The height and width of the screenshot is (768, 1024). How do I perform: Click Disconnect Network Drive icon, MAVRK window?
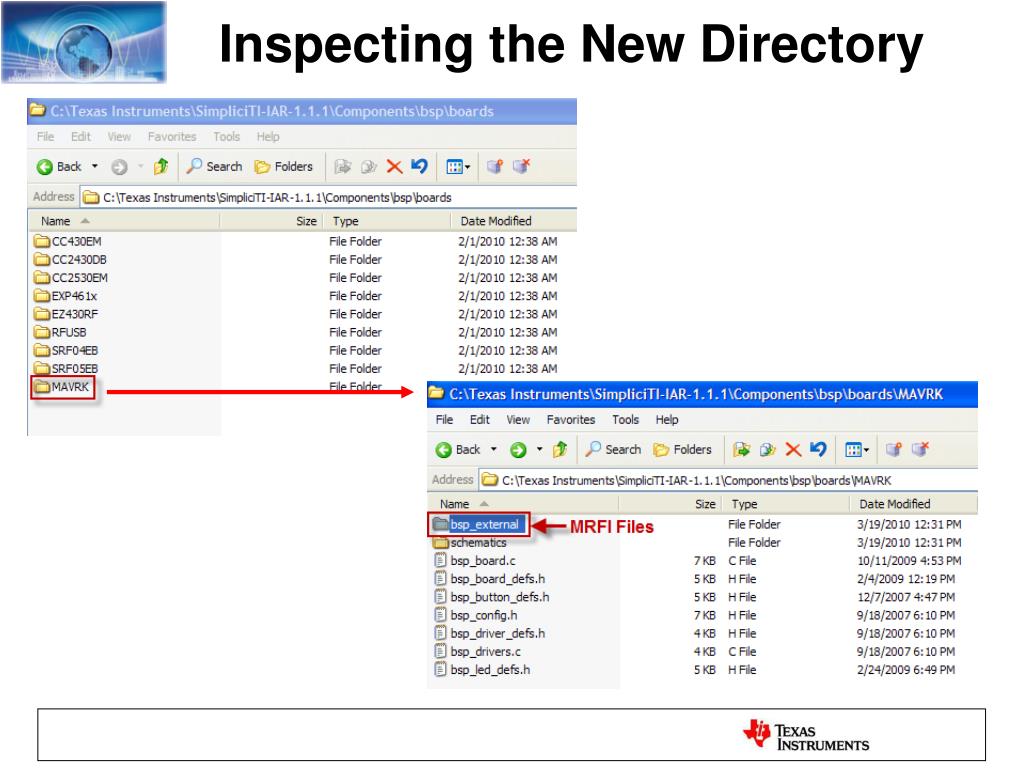[x=920, y=449]
